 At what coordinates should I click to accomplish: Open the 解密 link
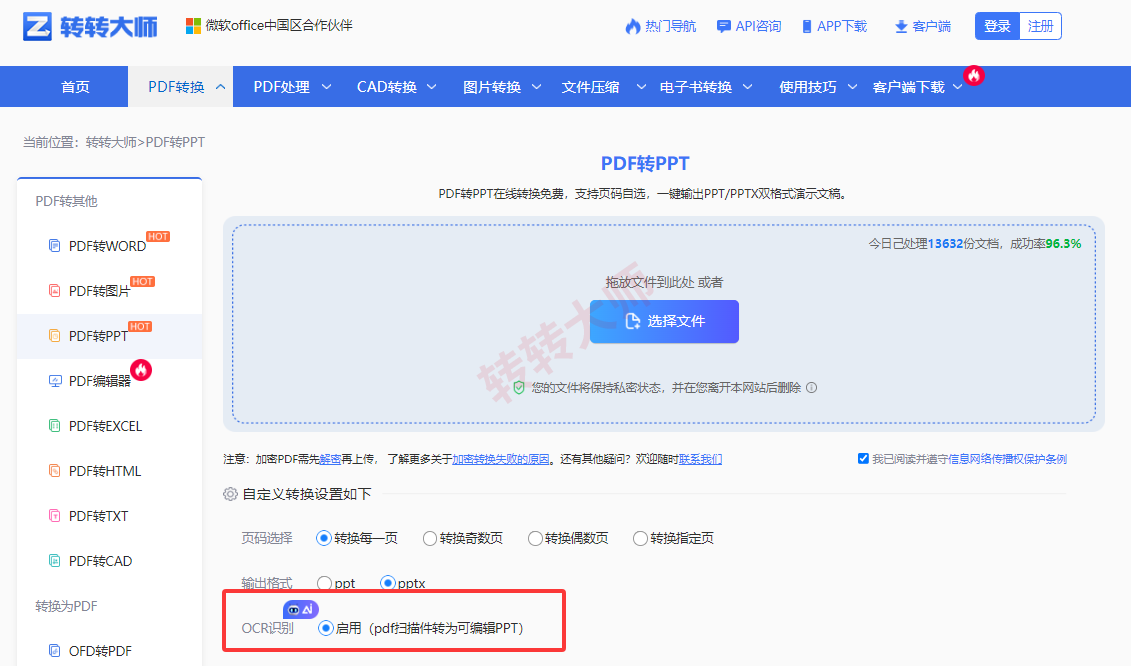[330, 459]
